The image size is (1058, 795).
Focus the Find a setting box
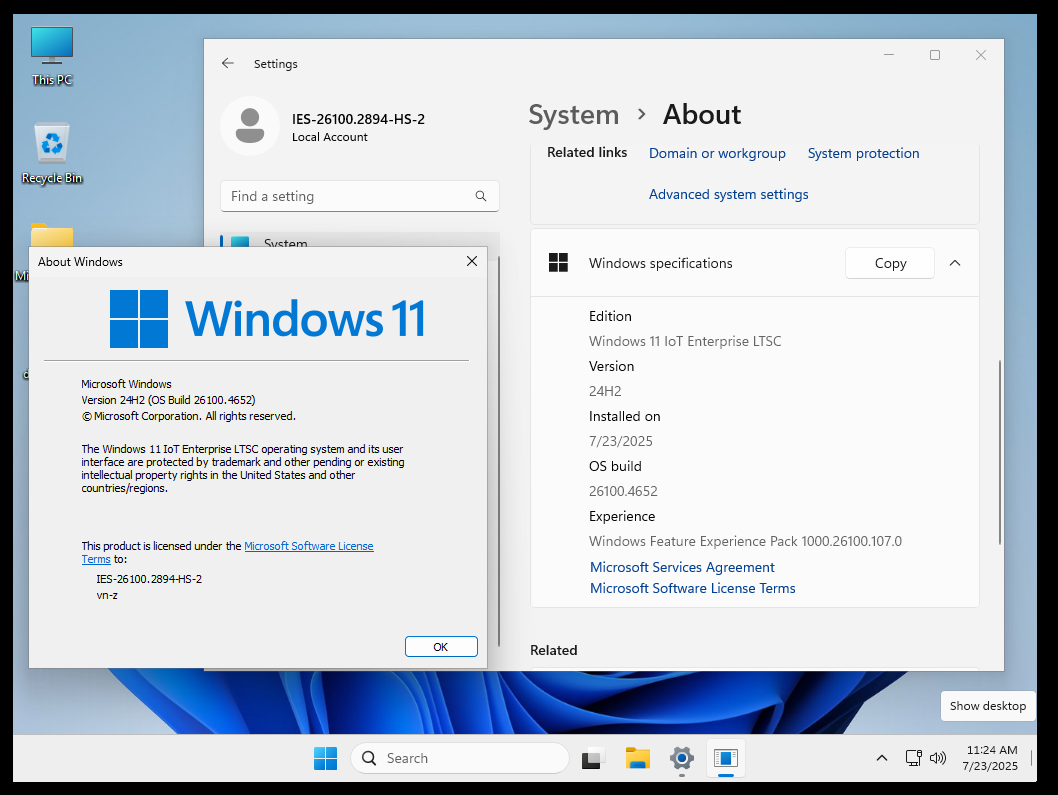click(x=360, y=196)
